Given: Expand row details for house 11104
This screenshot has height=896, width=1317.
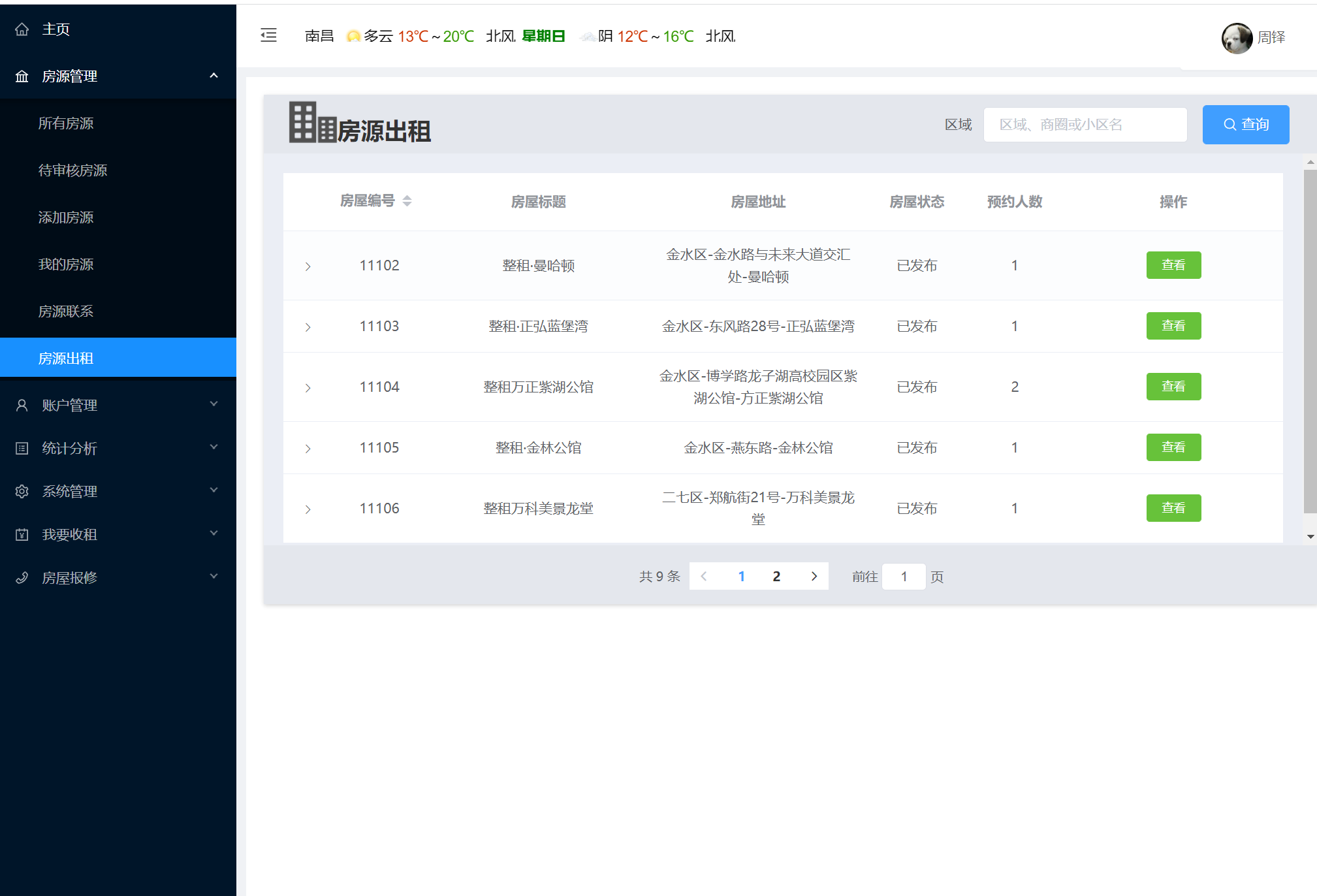Looking at the screenshot, I should (308, 388).
